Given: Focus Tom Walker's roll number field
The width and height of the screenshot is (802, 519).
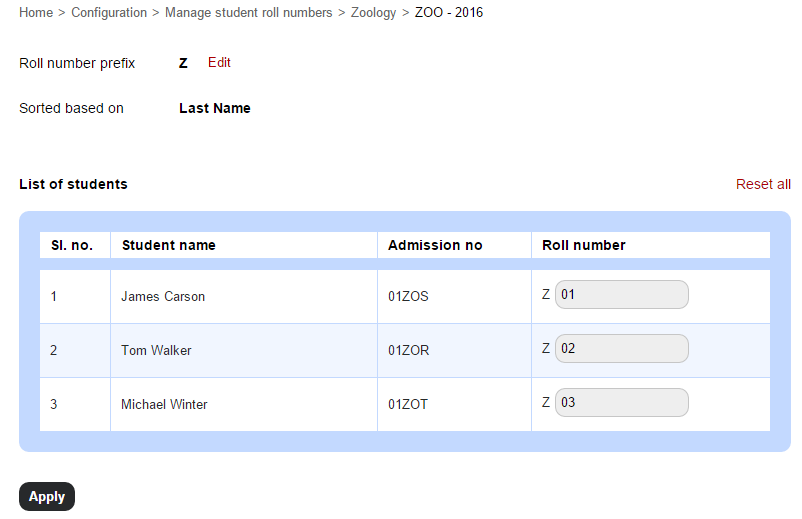Looking at the screenshot, I should (621, 349).
